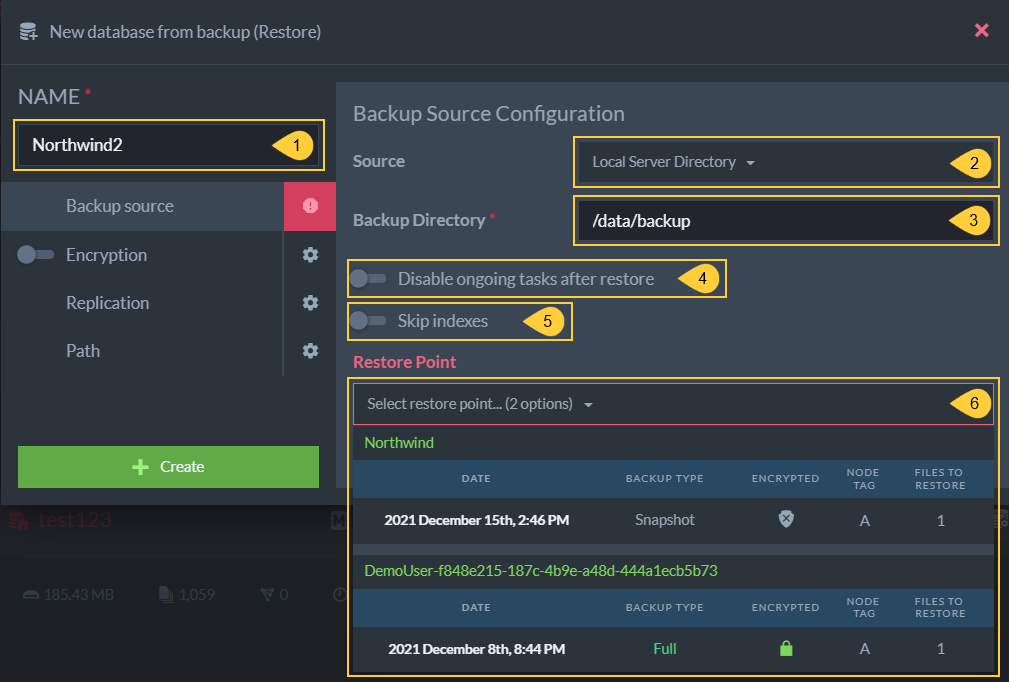This screenshot has width=1009, height=682.
Task: Open the Select restore point dropdown
Action: coord(673,404)
